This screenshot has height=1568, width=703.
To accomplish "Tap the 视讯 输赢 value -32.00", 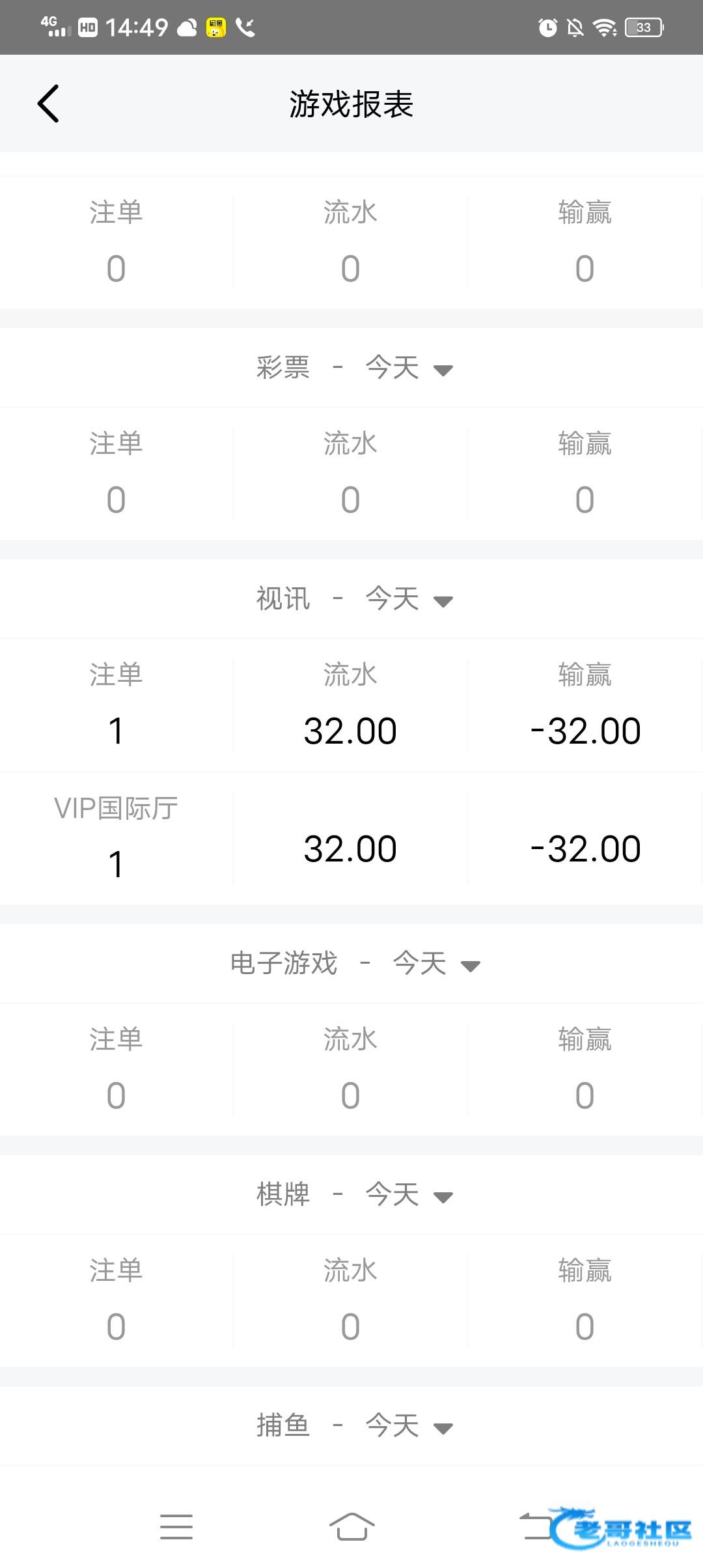I will click(x=585, y=731).
